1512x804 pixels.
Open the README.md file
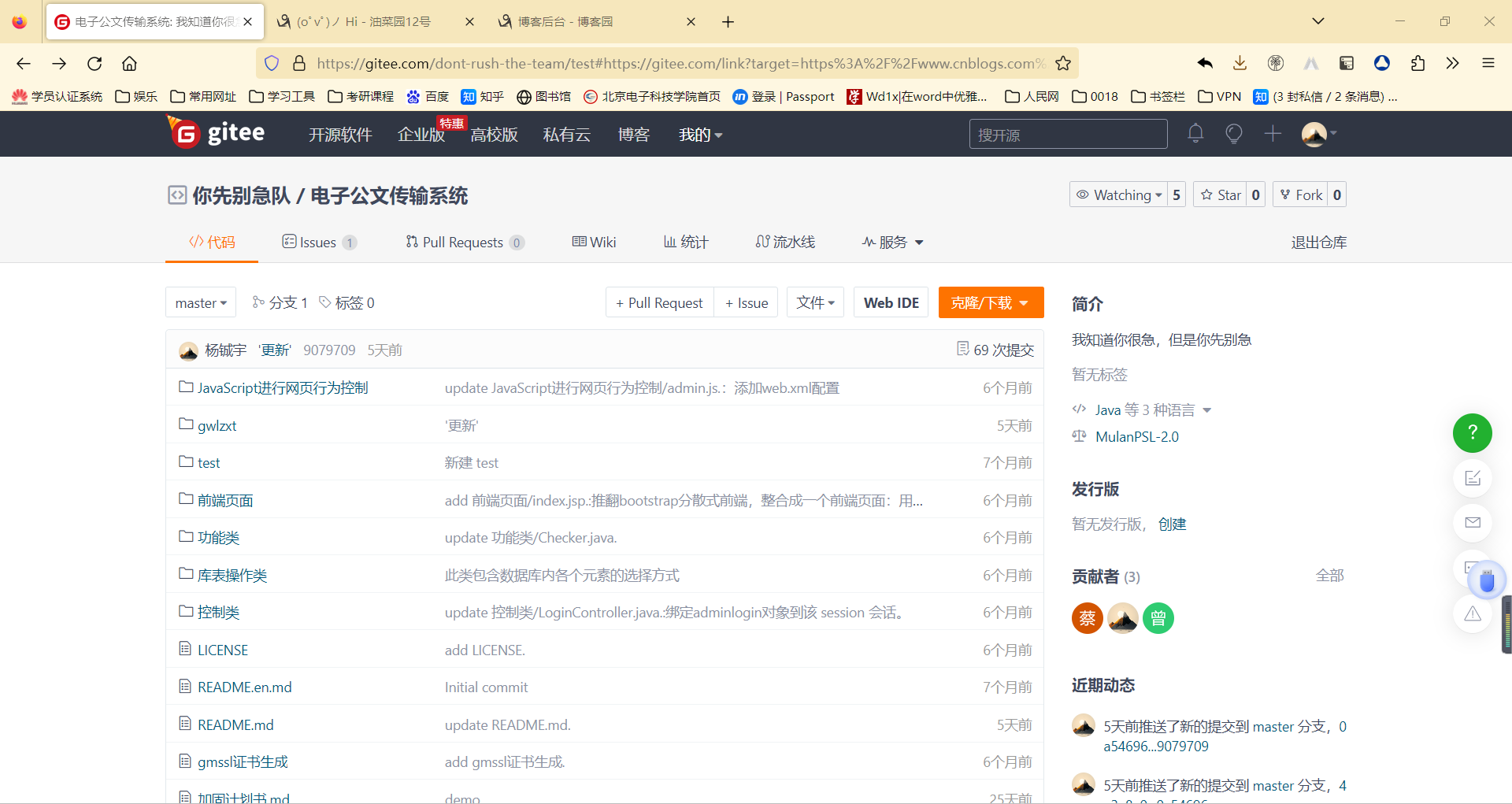(235, 724)
